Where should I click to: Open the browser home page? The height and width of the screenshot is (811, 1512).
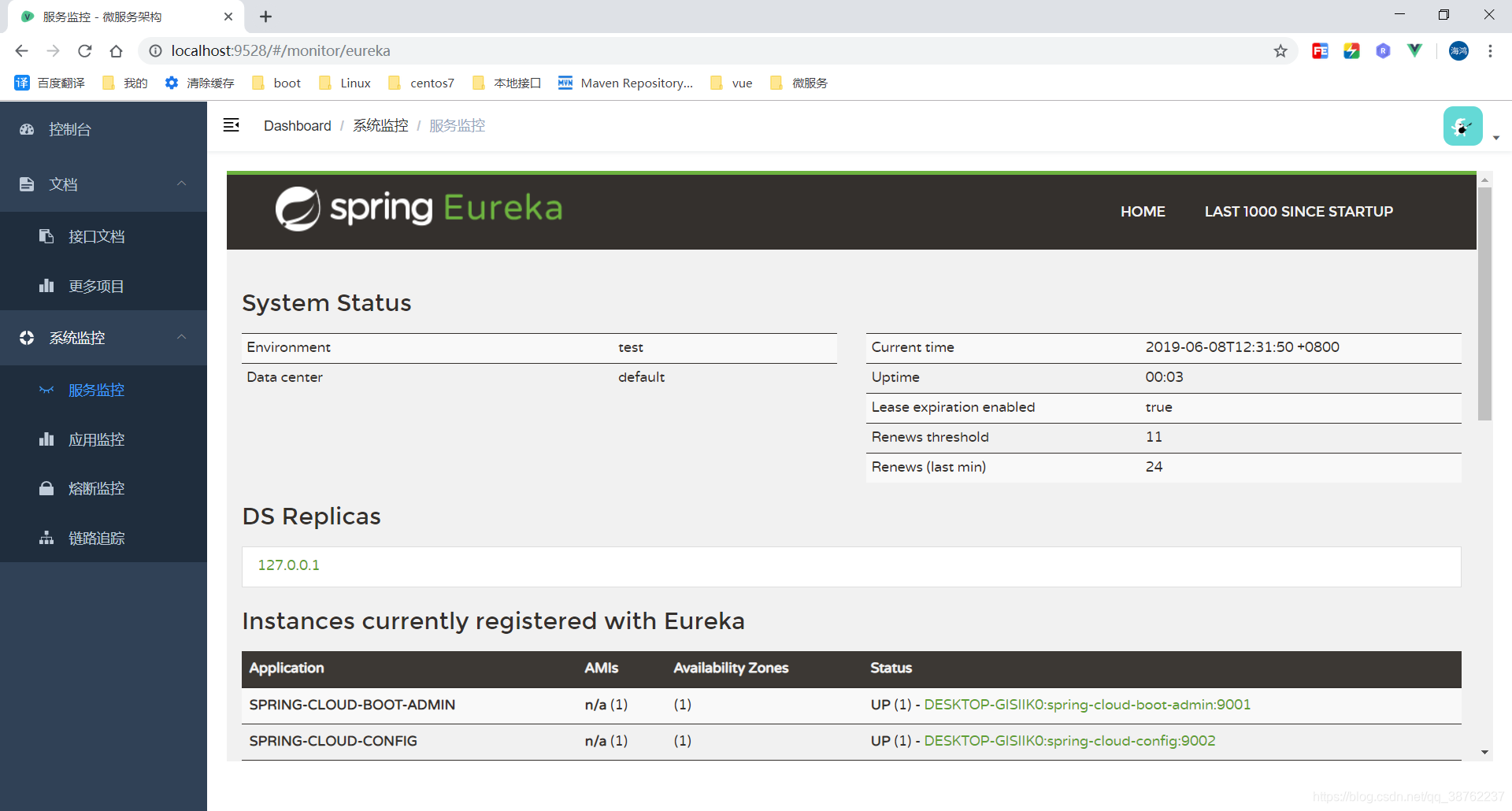117,51
